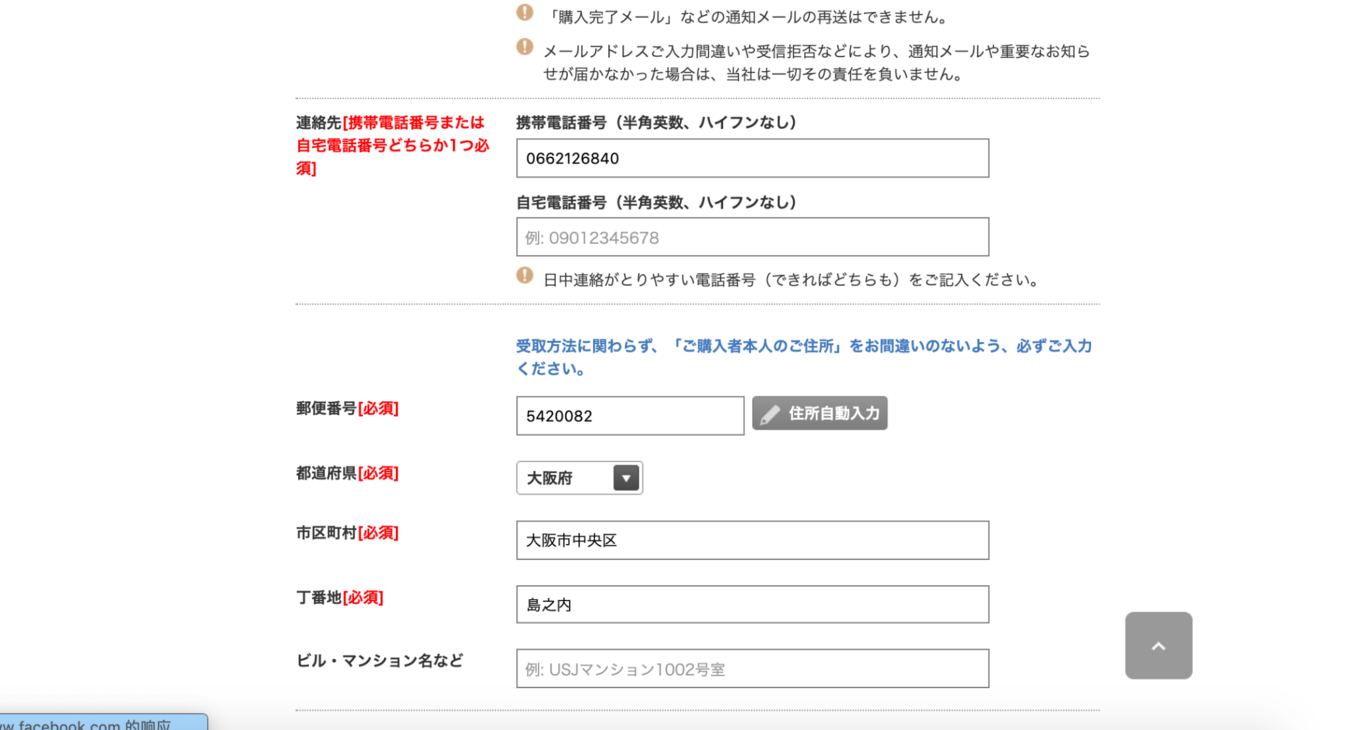Open the prefecture dropdown showing 大阪府
This screenshot has width=1360, height=730.
pyautogui.click(x=579, y=478)
